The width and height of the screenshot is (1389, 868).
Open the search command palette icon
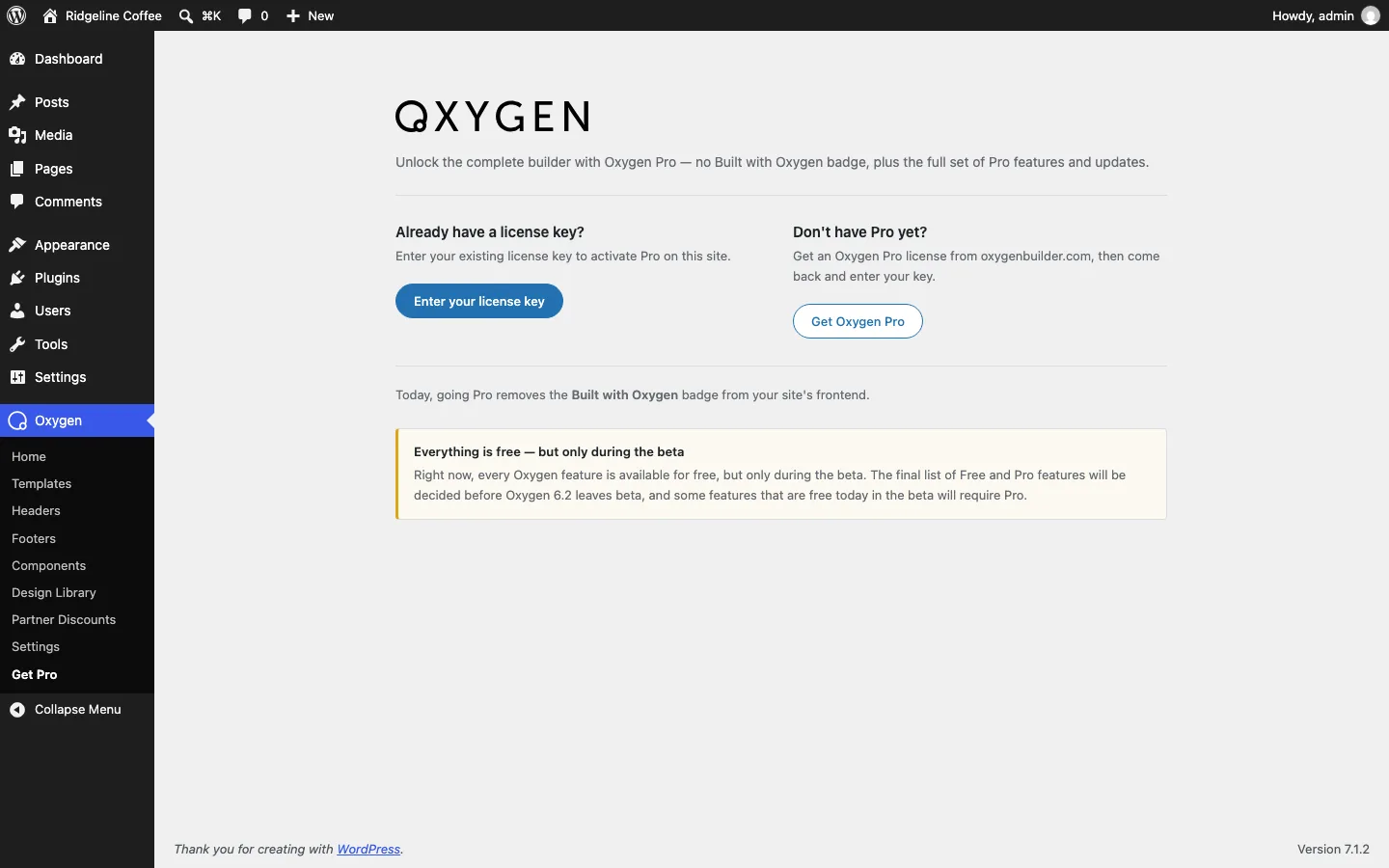tap(186, 15)
